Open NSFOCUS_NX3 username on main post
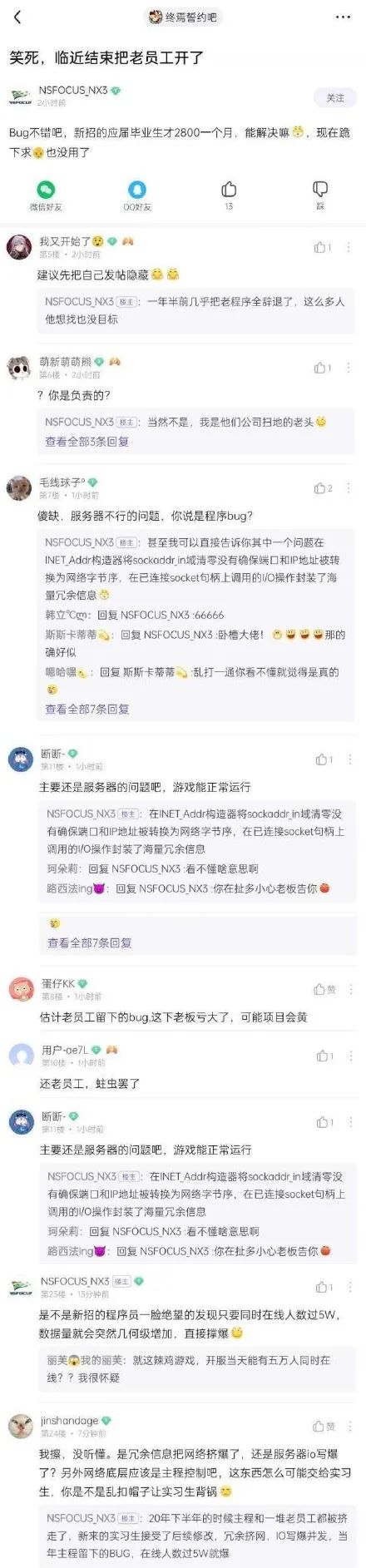Screen dimensions: 366x1568 [73, 90]
